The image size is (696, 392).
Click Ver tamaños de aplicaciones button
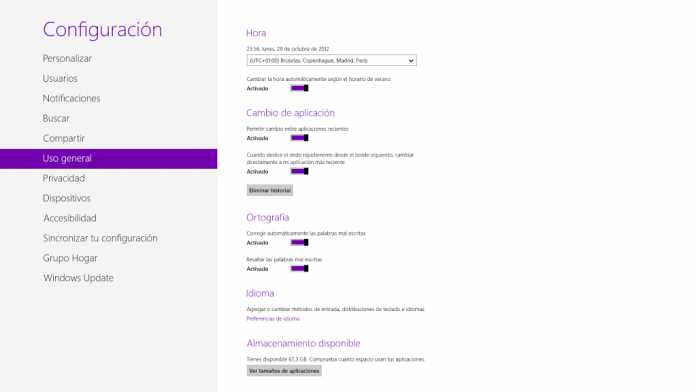click(284, 371)
